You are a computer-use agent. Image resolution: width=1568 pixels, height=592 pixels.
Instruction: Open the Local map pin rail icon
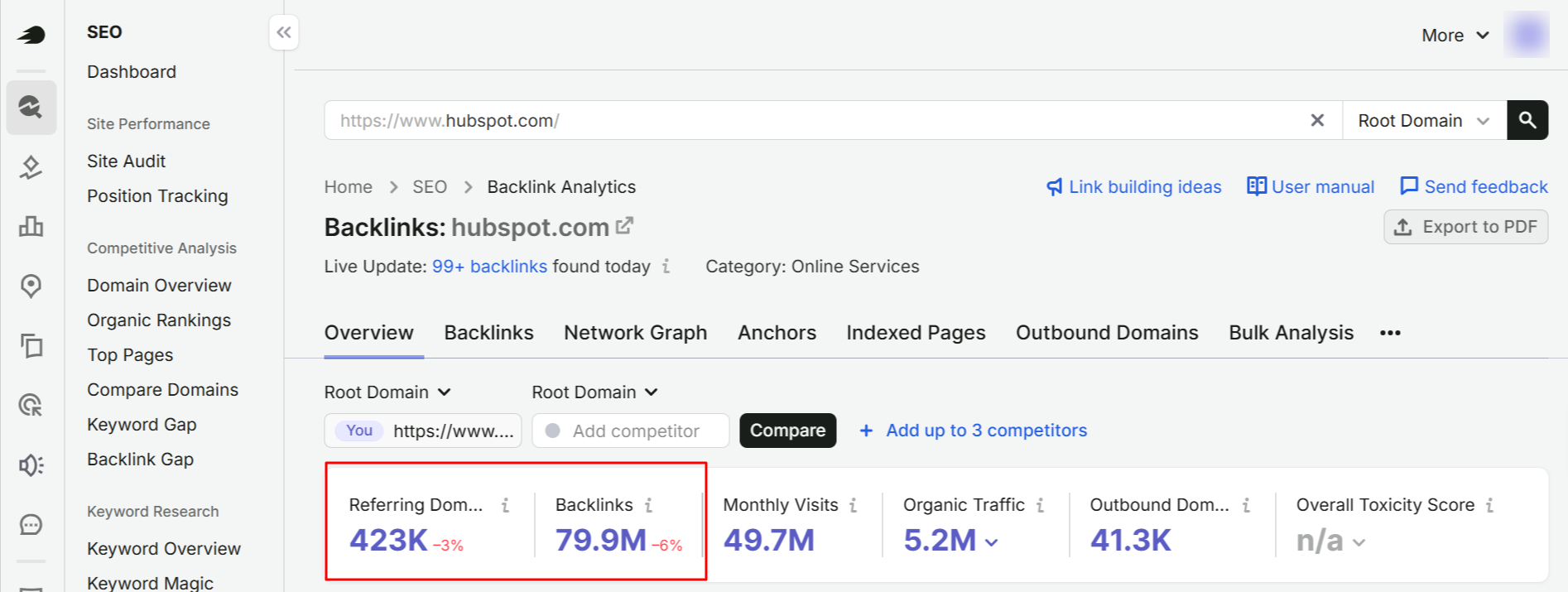(x=31, y=286)
